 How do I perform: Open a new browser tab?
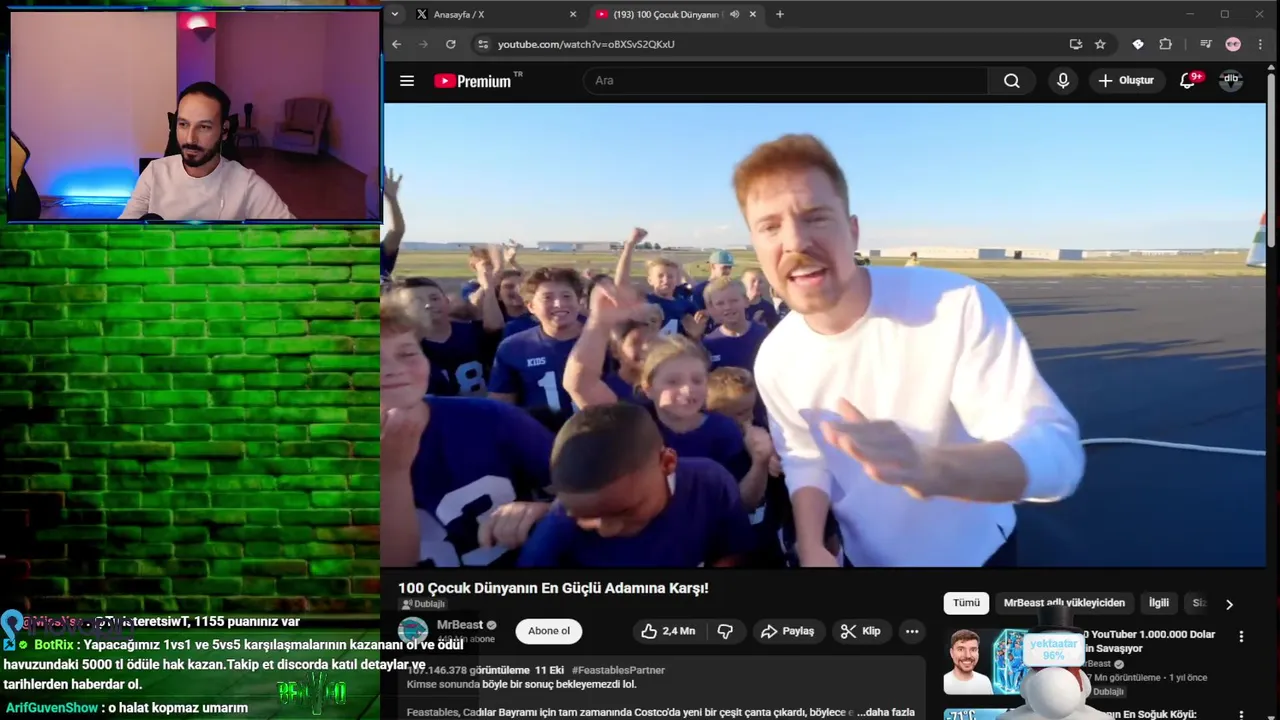(x=780, y=14)
